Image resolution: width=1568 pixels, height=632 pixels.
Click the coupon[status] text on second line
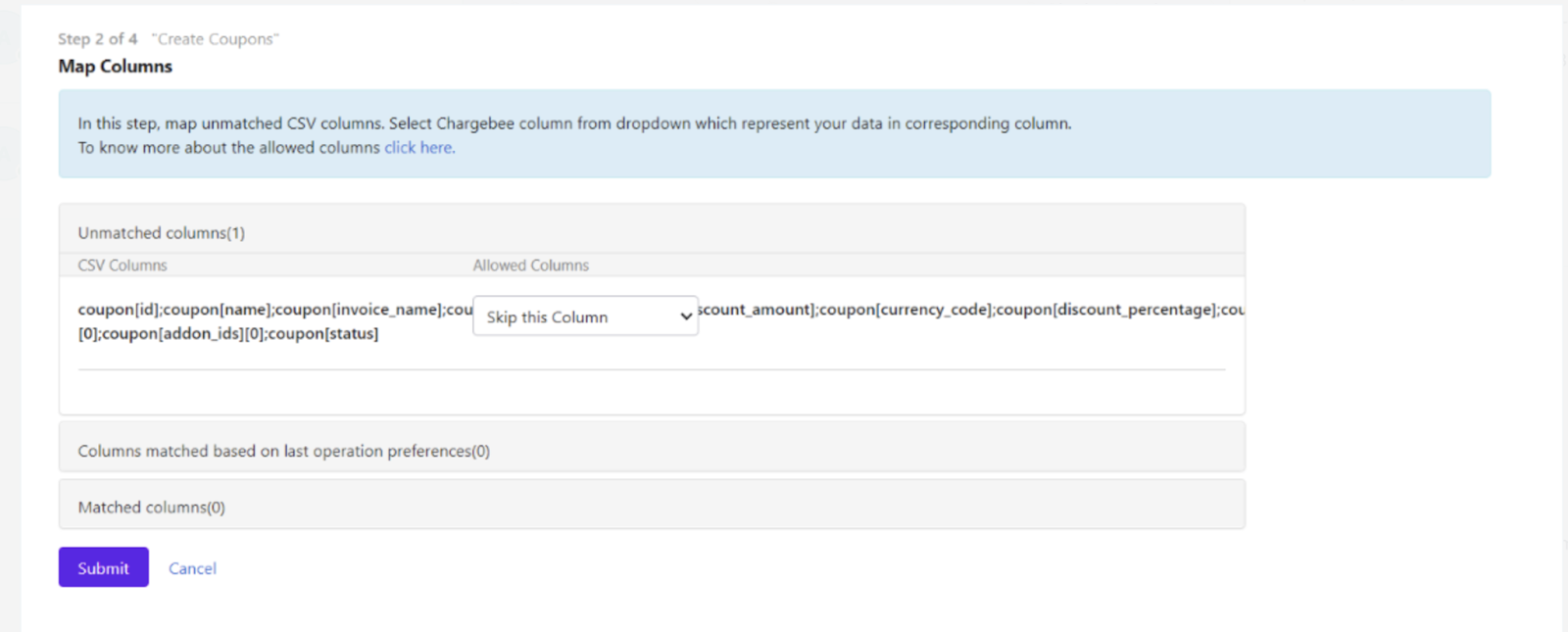click(x=336, y=334)
